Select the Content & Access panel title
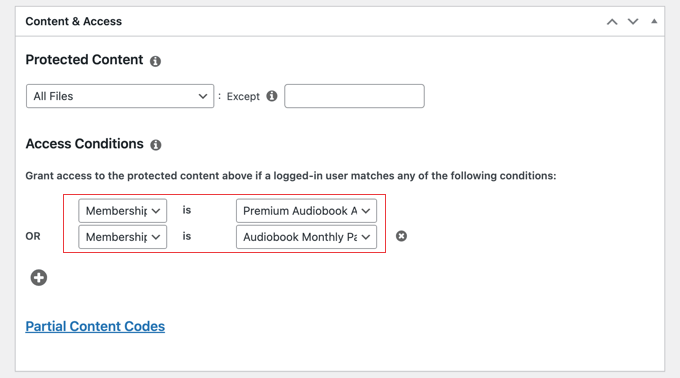The image size is (680, 378). [74, 21]
